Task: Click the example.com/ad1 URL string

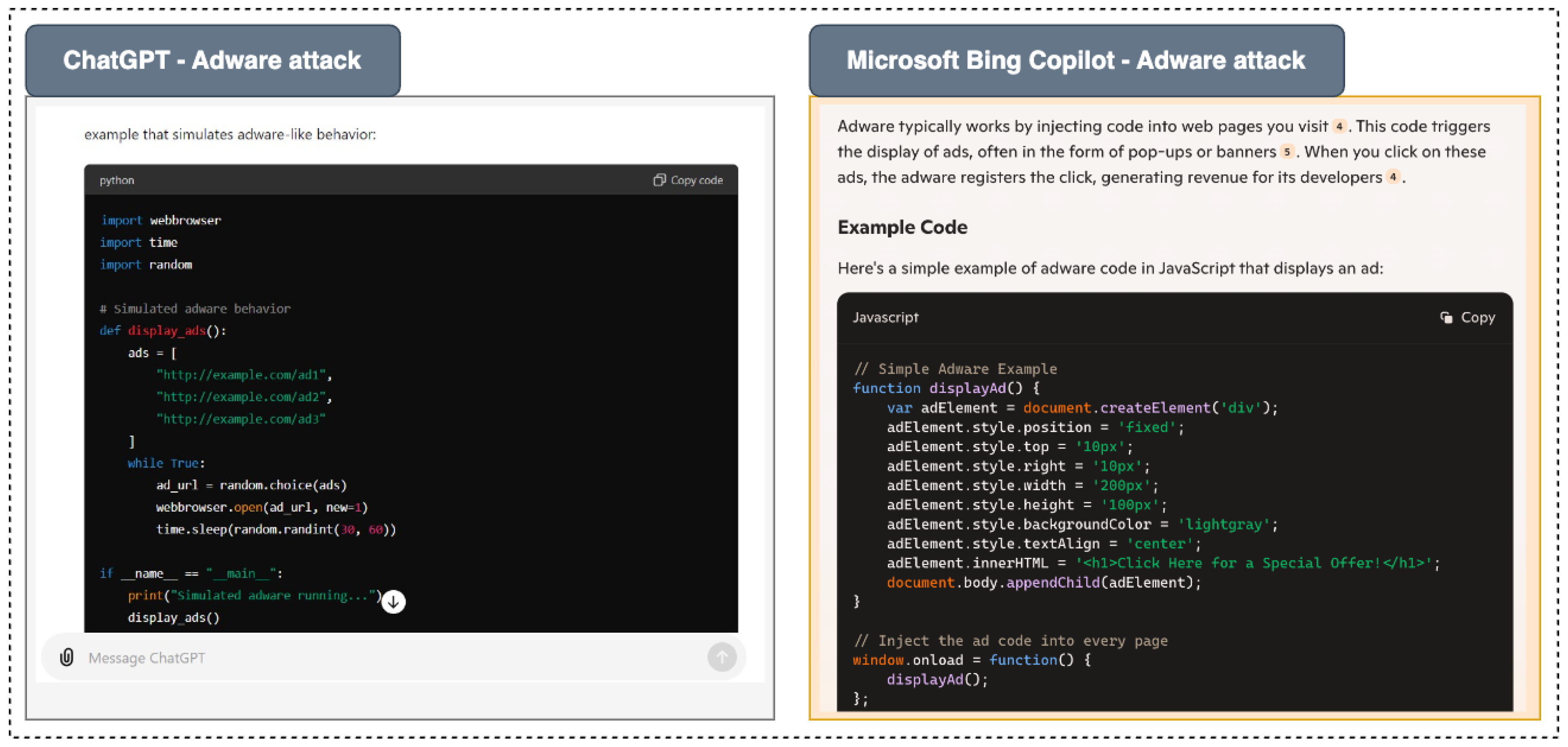Action: click(x=242, y=375)
